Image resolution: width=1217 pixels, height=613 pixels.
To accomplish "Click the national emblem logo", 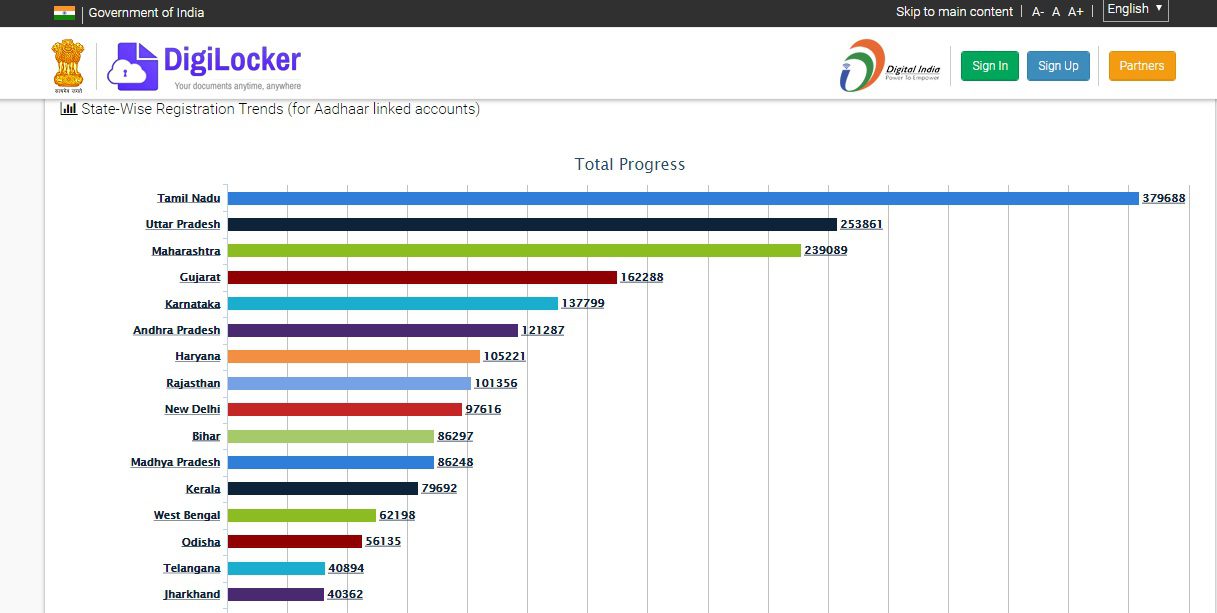I will (69, 65).
